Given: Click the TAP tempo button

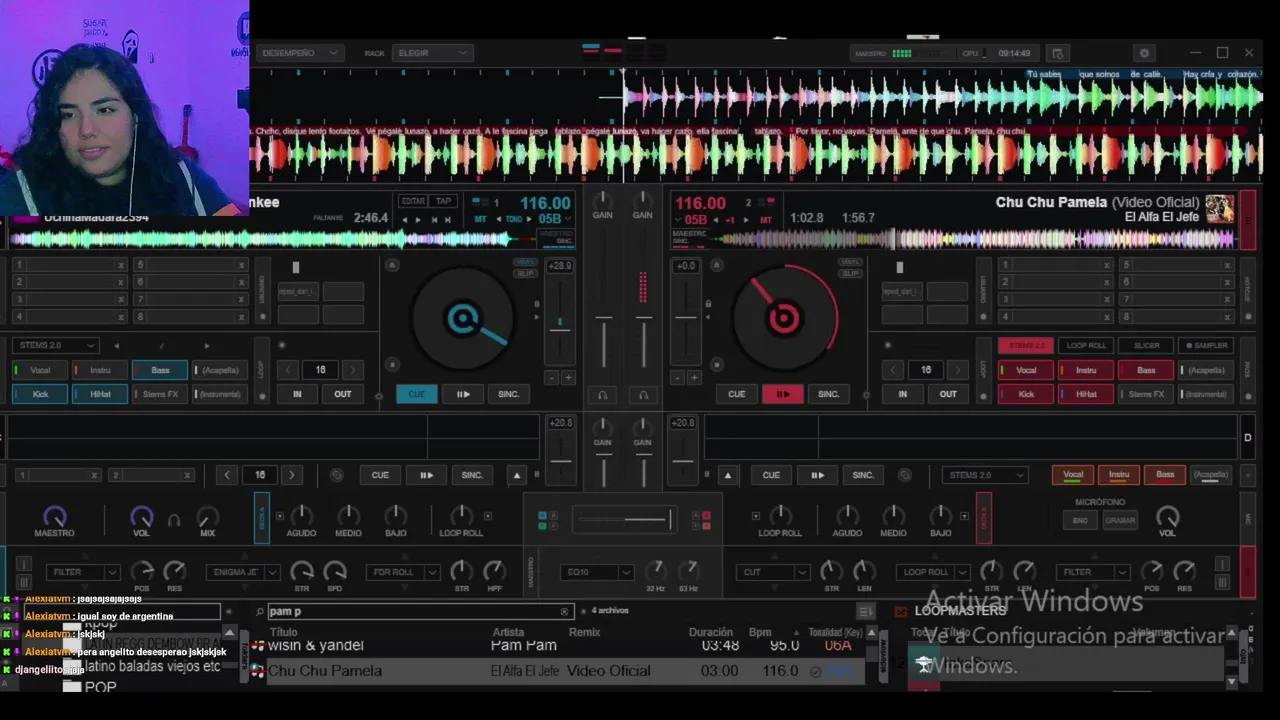Looking at the screenshot, I should tap(443, 201).
